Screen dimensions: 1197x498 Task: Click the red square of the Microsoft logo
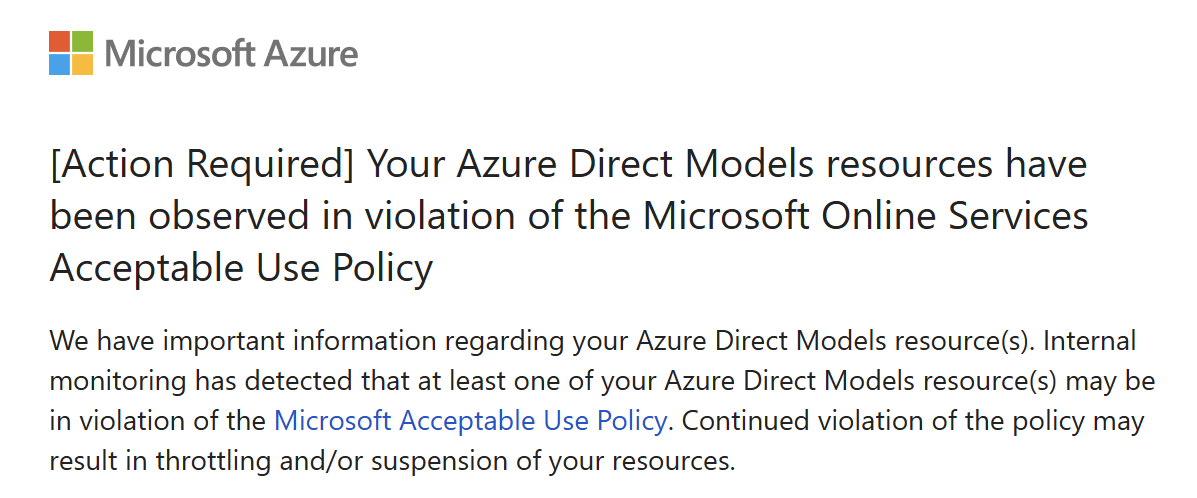[x=59, y=41]
